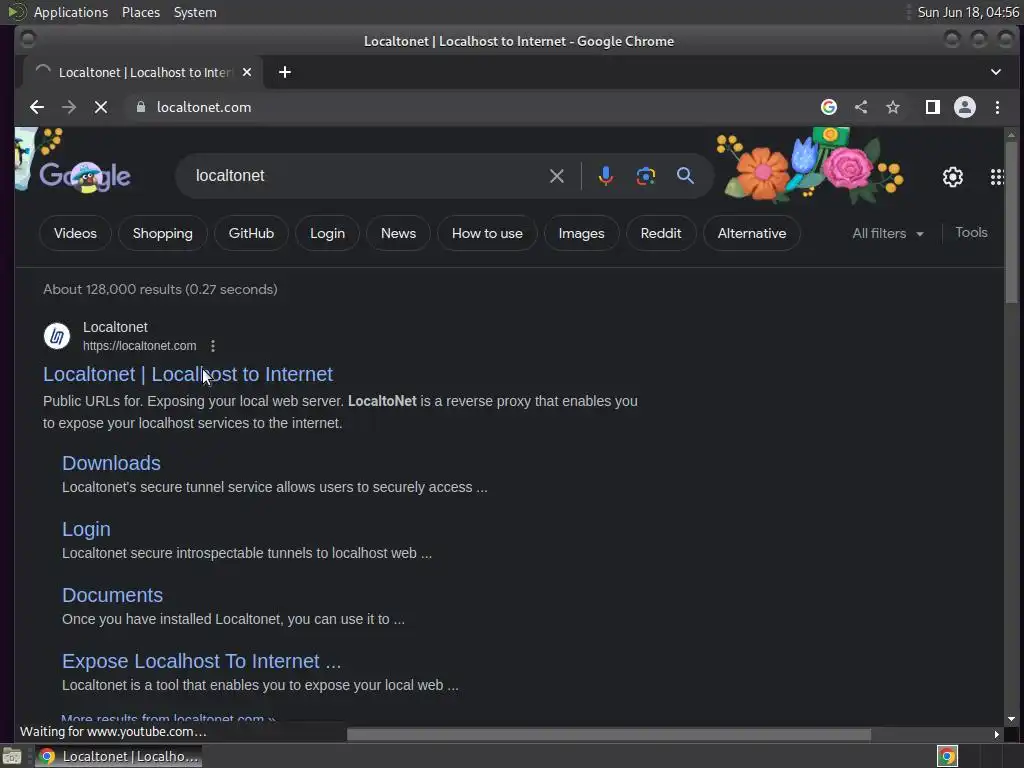Image resolution: width=1024 pixels, height=768 pixels.
Task: Clear the search query text
Action: (x=556, y=176)
